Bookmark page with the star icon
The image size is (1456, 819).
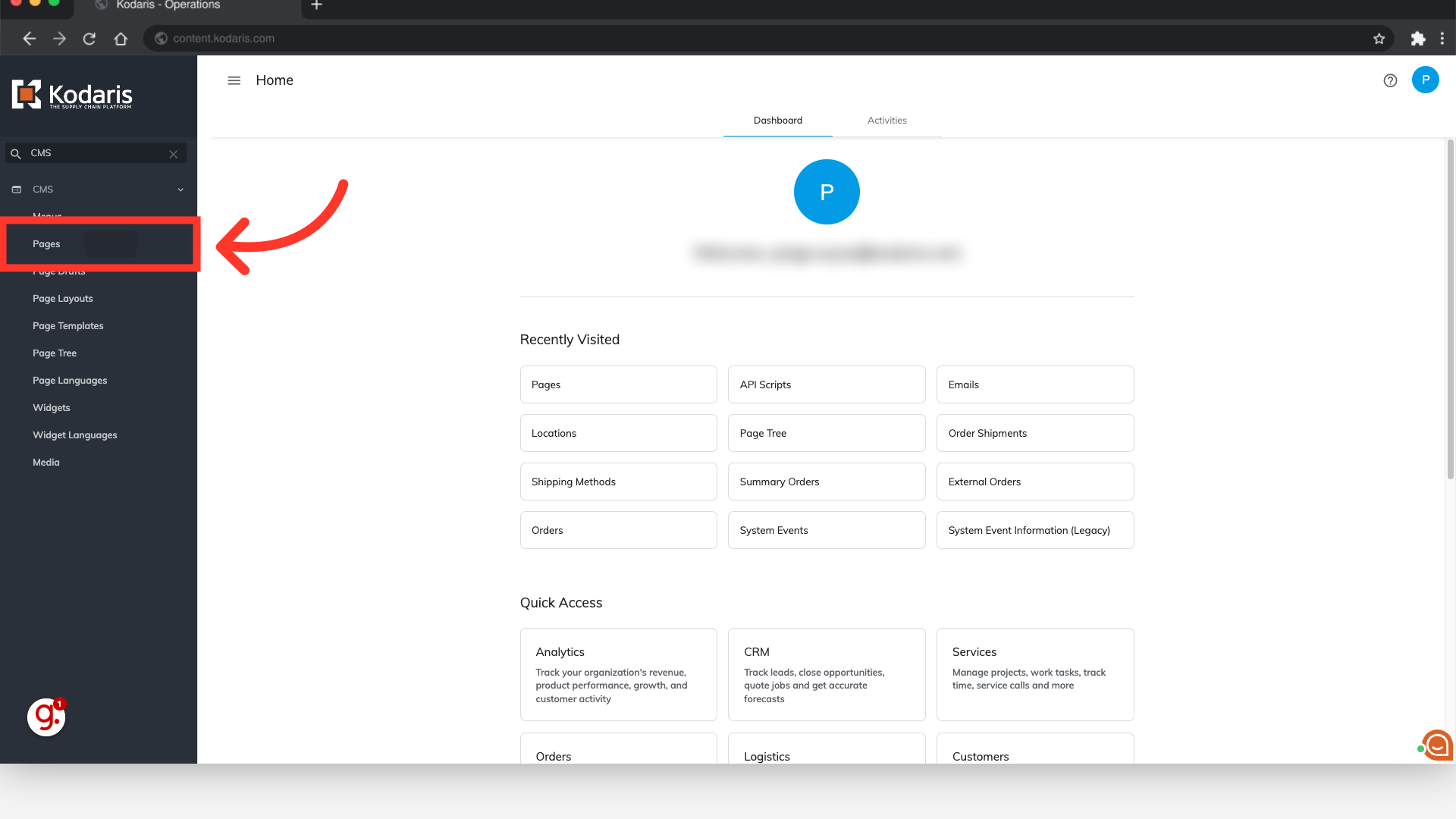1379,39
